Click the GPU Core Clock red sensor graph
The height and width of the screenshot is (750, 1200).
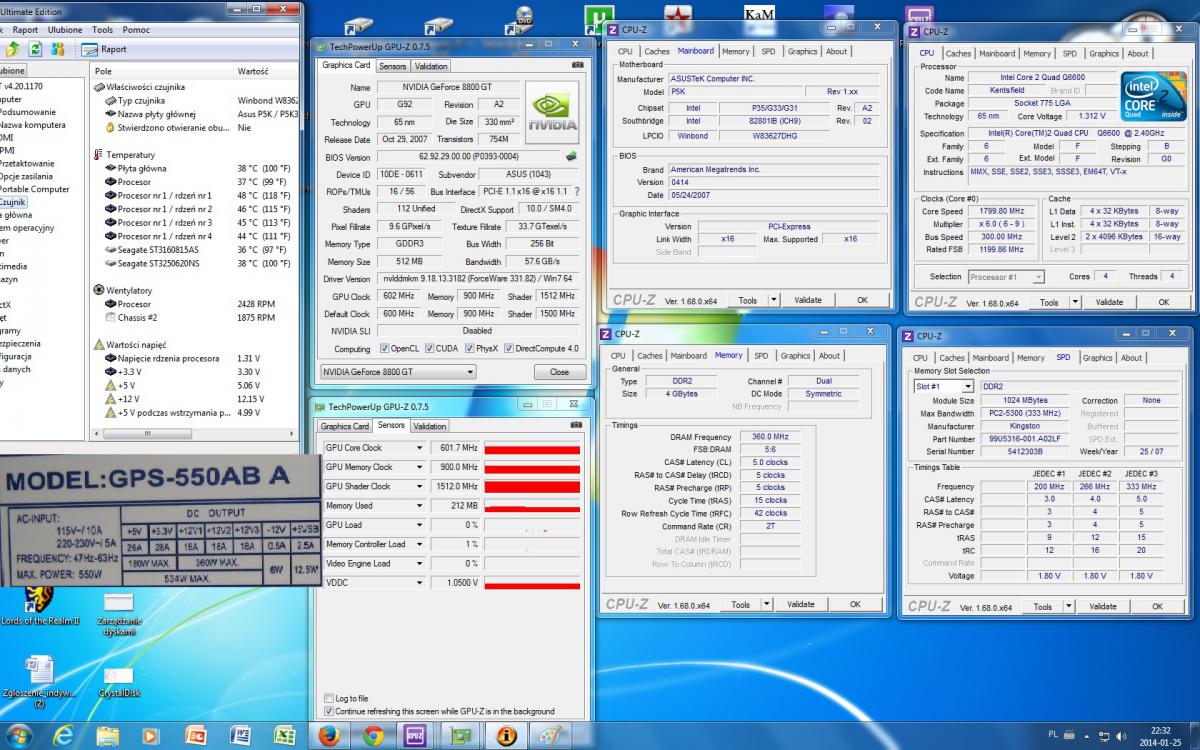(x=532, y=448)
